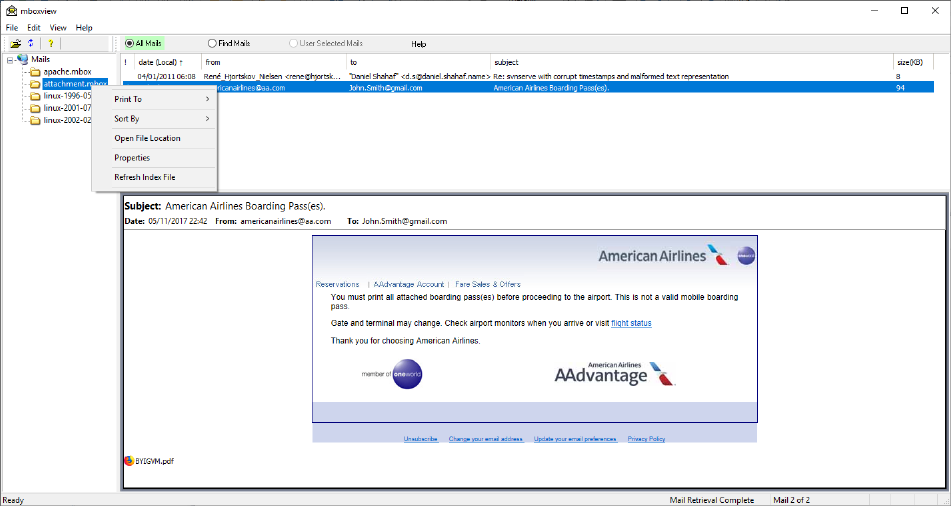Image resolution: width=951 pixels, height=506 pixels.
Task: Select the svnserve corrupt timestamps mail row
Action: pos(528,76)
